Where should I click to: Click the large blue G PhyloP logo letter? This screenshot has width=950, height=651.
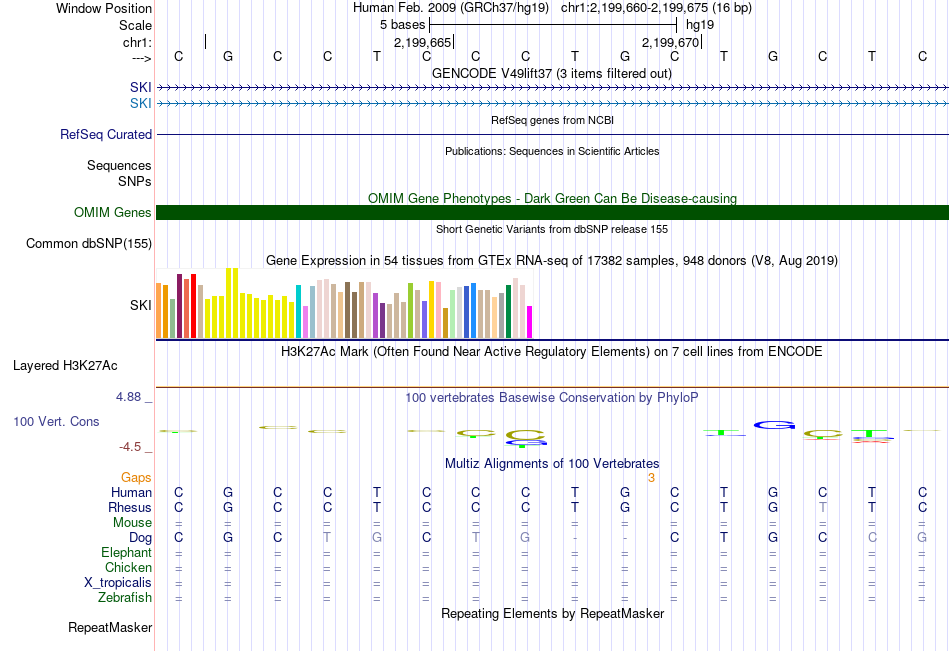click(774, 425)
